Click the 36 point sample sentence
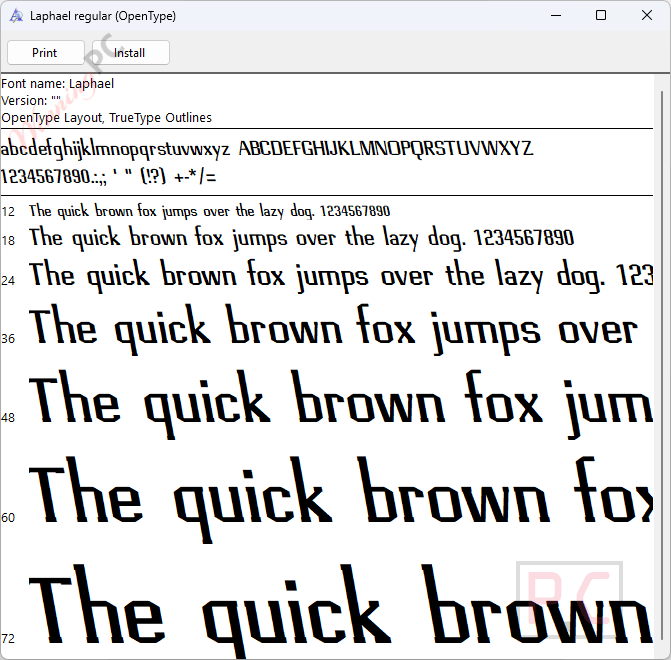Viewport: 671px width, 660px height. pyautogui.click(x=334, y=330)
